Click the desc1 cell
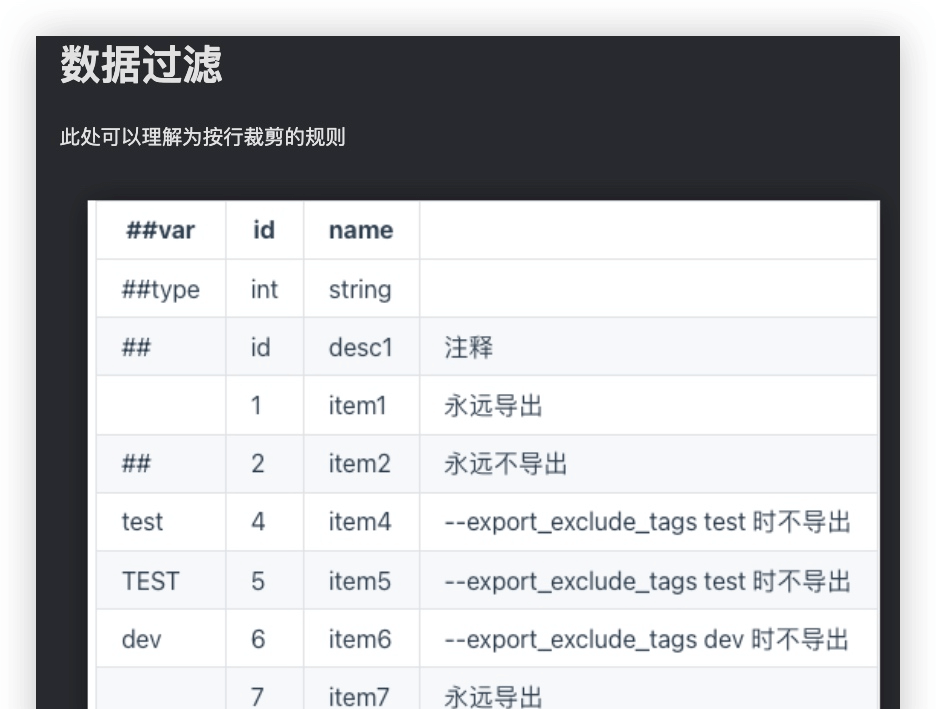Viewport: 936px width, 709px height. 361,347
